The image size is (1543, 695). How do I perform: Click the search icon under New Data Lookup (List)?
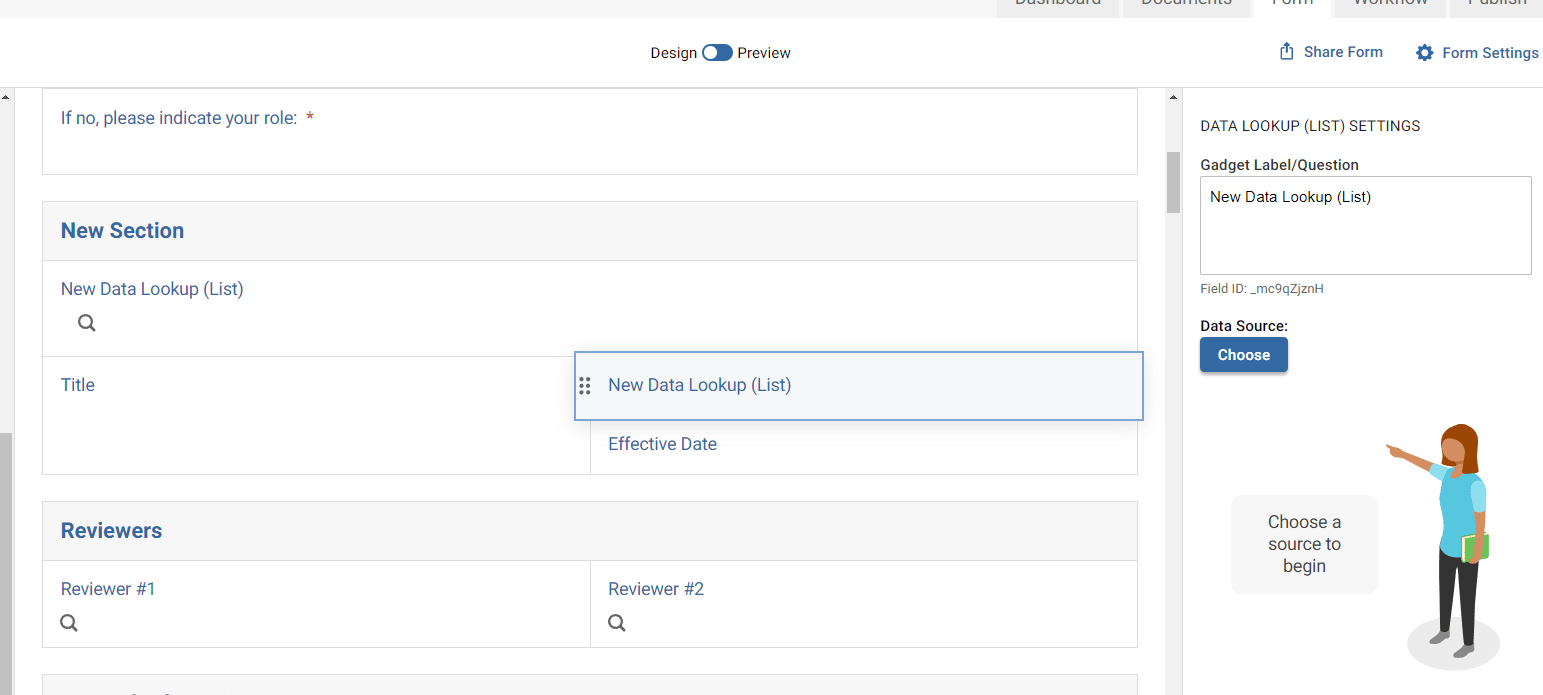[x=86, y=322]
